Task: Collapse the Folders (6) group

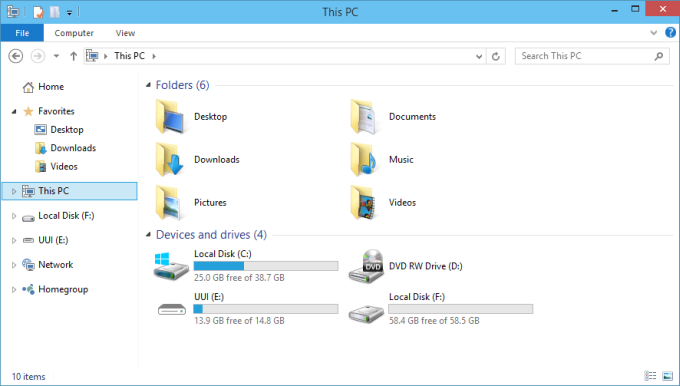Action: [x=148, y=85]
